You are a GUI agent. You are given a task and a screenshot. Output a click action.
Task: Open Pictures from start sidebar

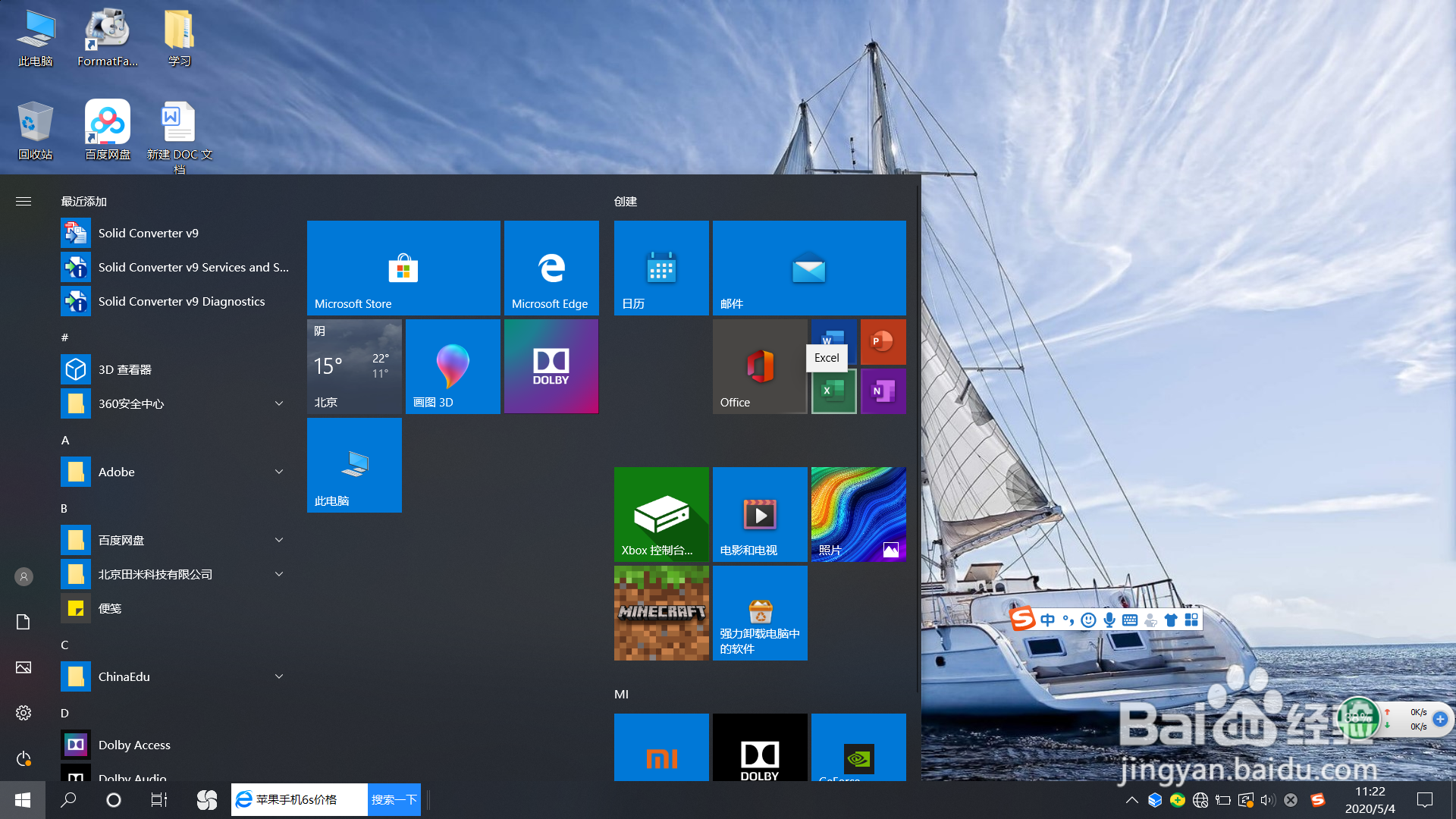(24, 667)
